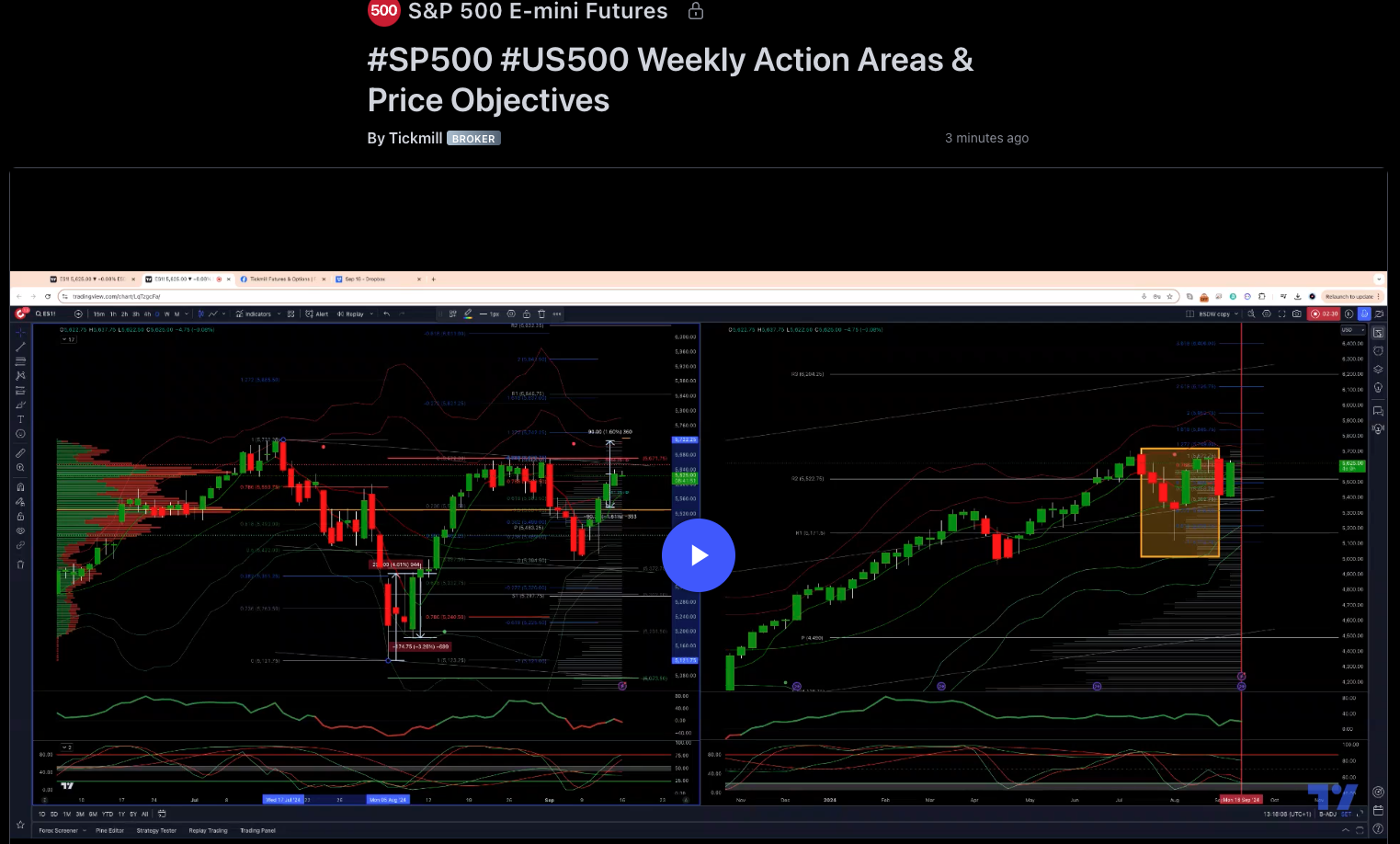
Task: Play the Weekly Action Areas video
Action: pyautogui.click(x=699, y=555)
